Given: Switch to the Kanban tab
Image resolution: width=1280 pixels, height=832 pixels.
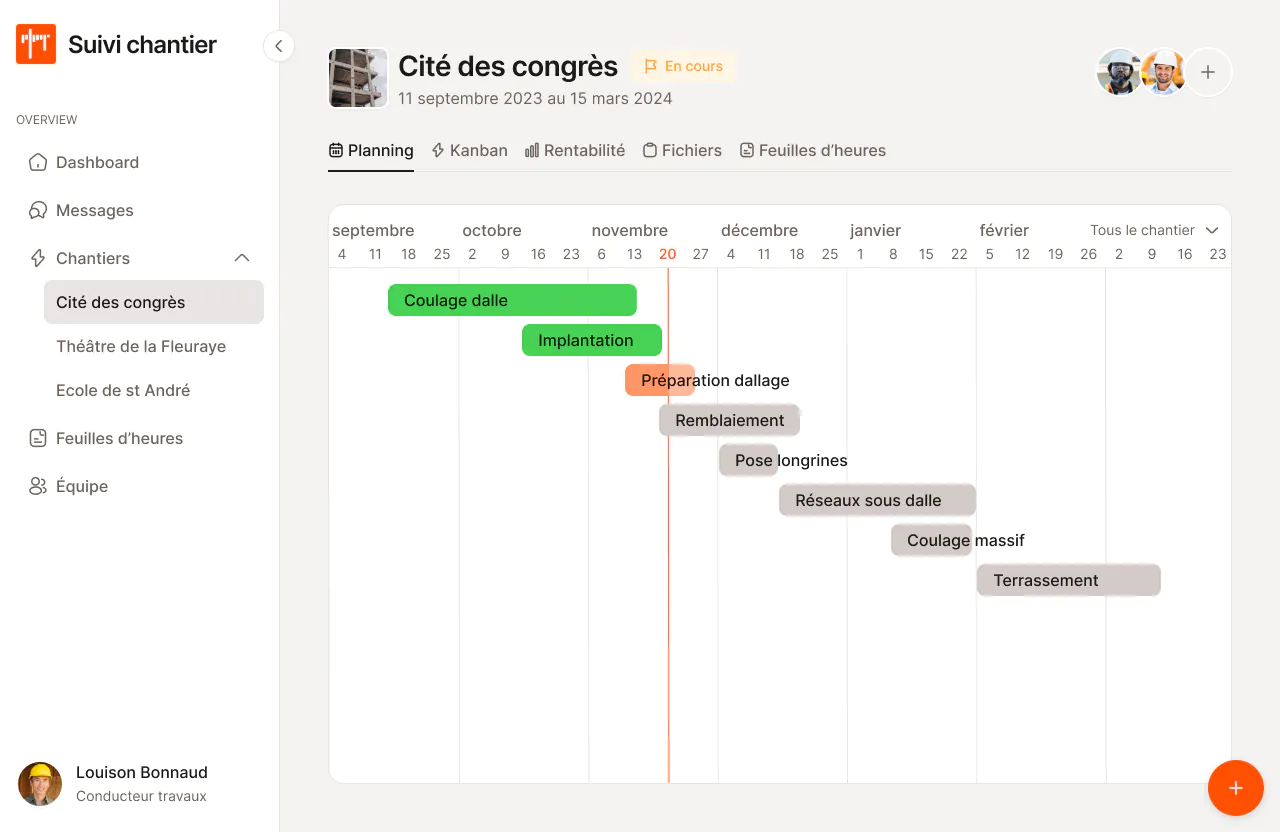Looking at the screenshot, I should coord(469,149).
